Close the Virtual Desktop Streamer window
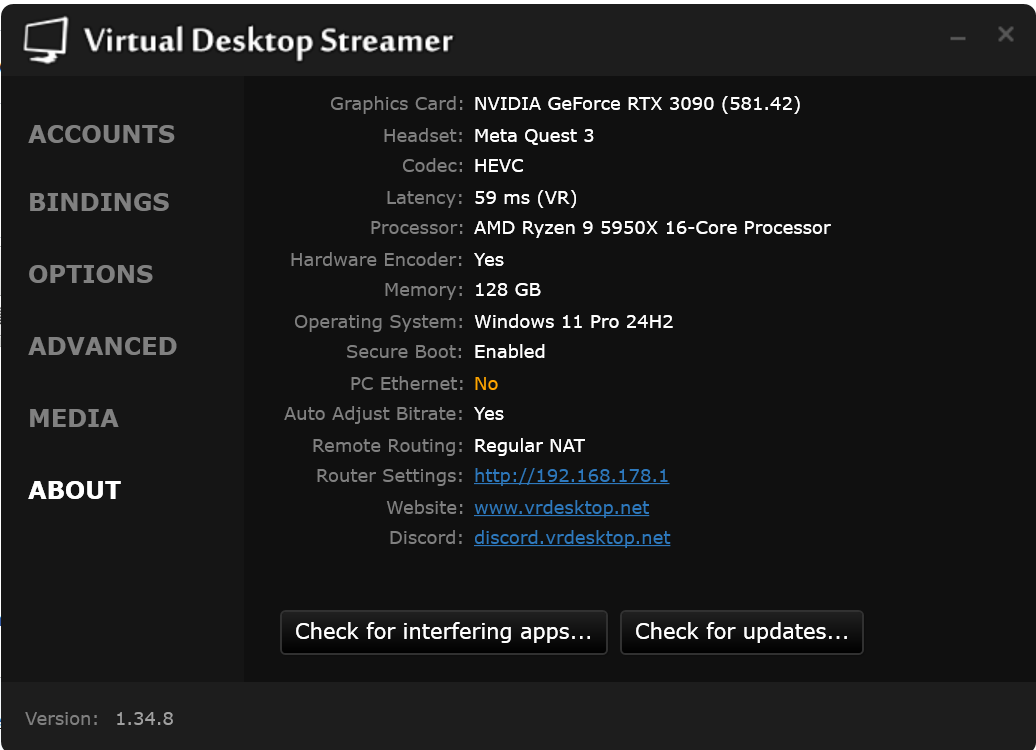The width and height of the screenshot is (1036, 750). pos(1006,35)
